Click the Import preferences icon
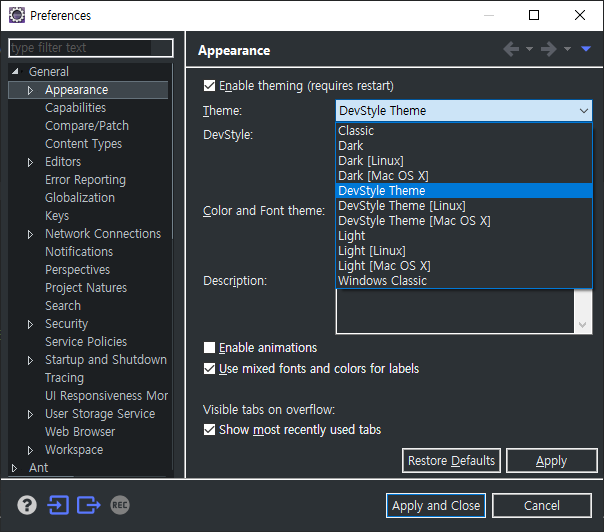The image size is (604, 532). point(58,505)
